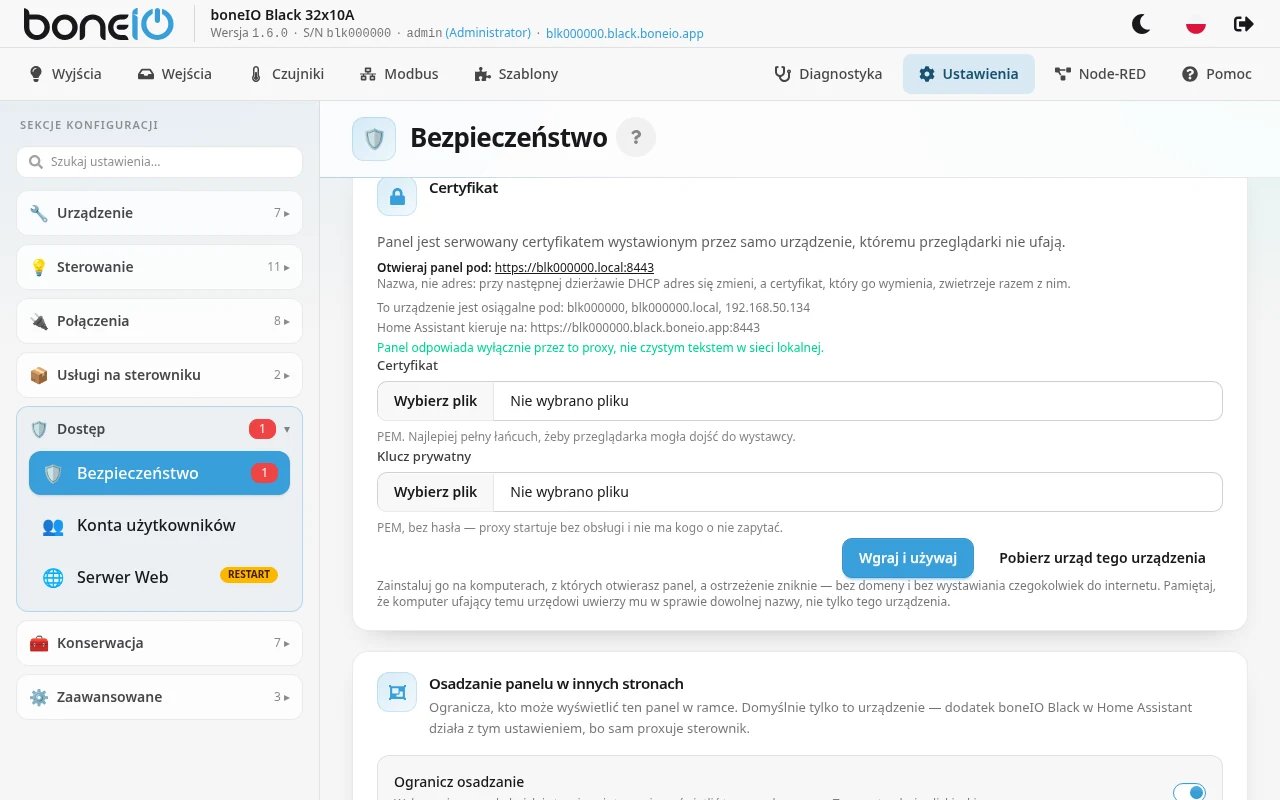Image resolution: width=1280 pixels, height=800 pixels.
Task: Log out using the exit icon
Action: click(x=1244, y=24)
